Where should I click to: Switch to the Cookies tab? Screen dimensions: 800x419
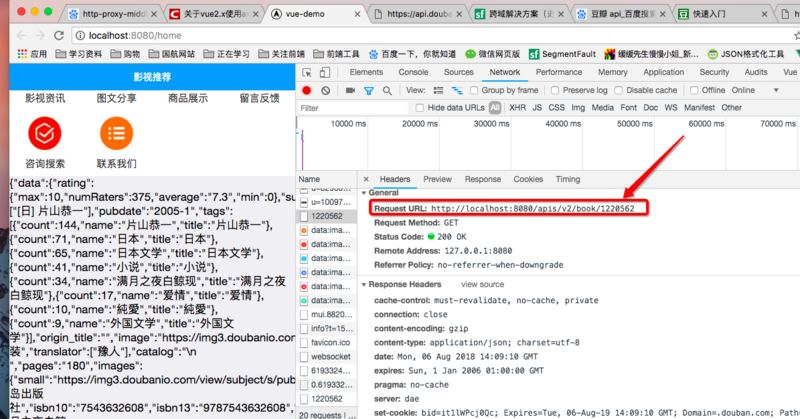(528, 179)
